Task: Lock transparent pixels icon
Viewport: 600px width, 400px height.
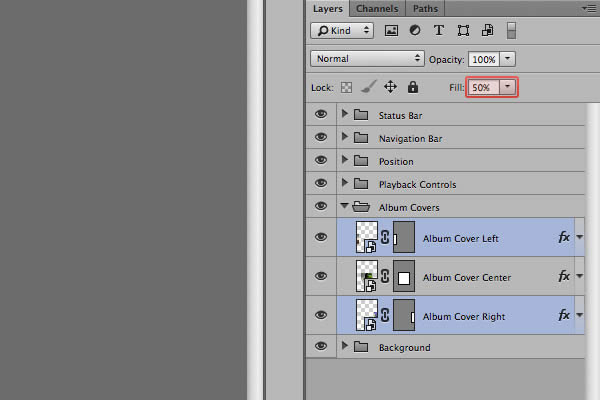Action: click(347, 88)
